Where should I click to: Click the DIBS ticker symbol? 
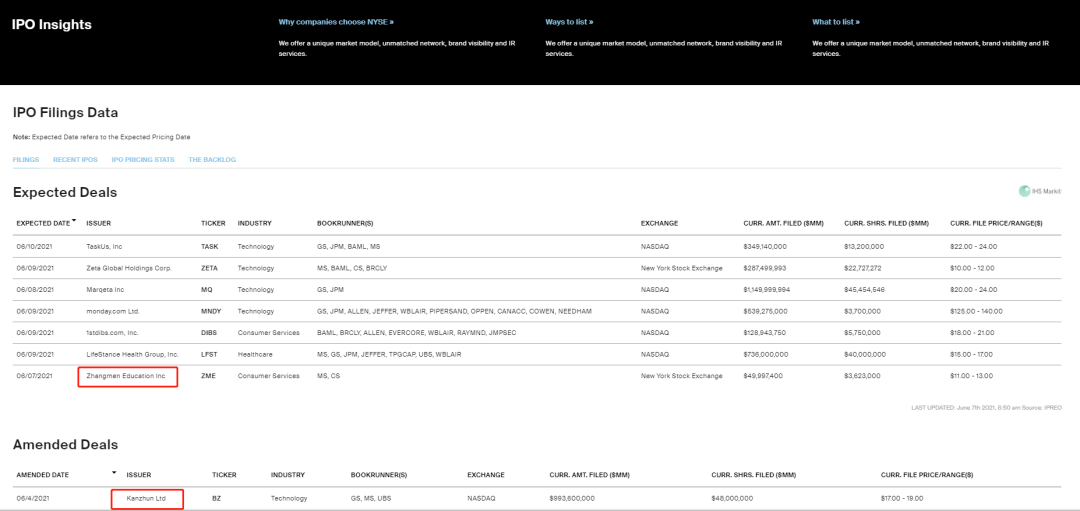(209, 333)
